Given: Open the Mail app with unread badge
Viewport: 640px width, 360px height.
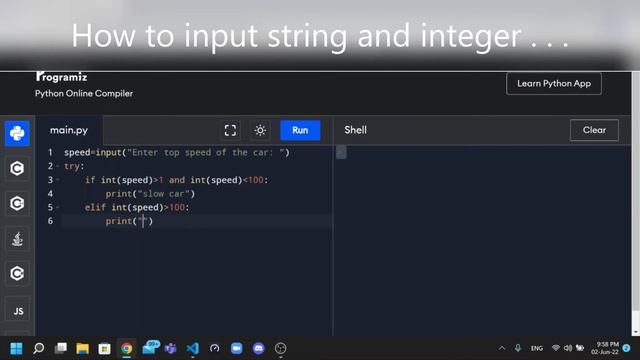Looking at the screenshot, I should [150, 348].
